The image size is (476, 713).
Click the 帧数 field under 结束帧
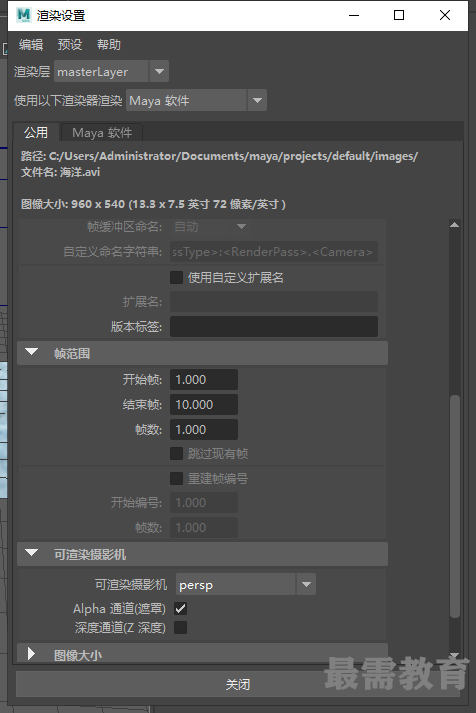coord(204,430)
